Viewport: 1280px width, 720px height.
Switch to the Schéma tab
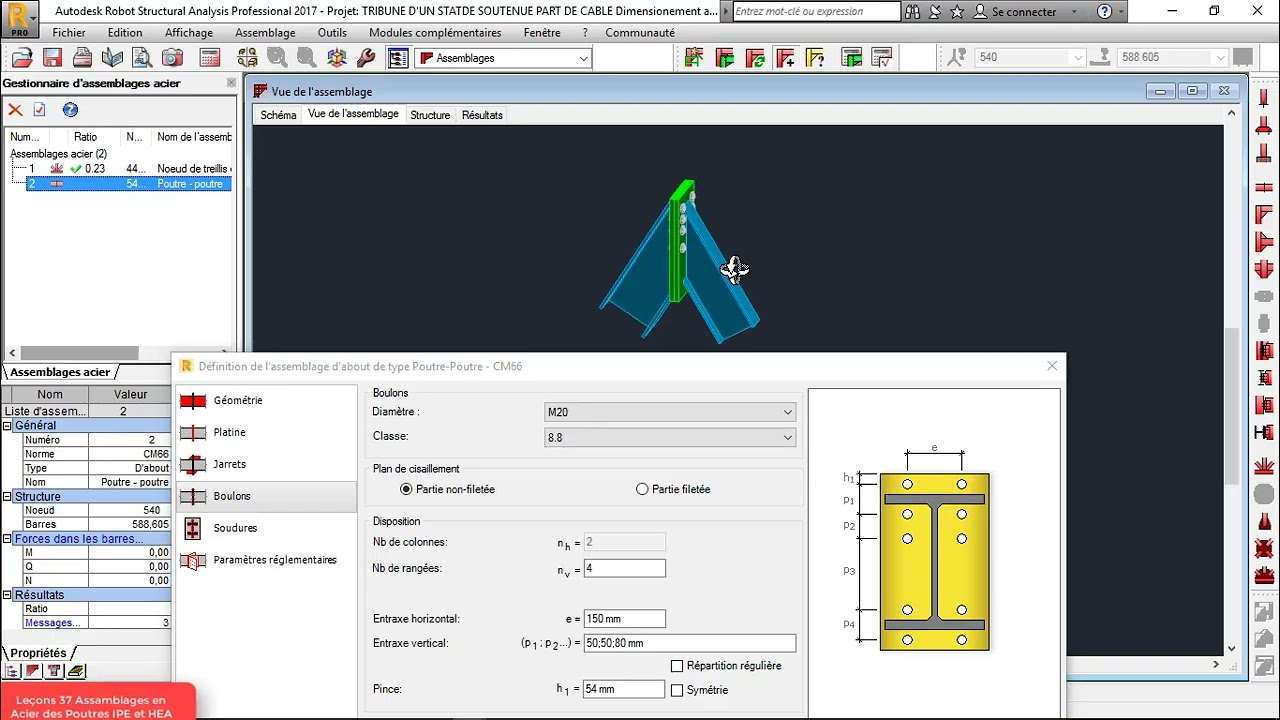[278, 115]
